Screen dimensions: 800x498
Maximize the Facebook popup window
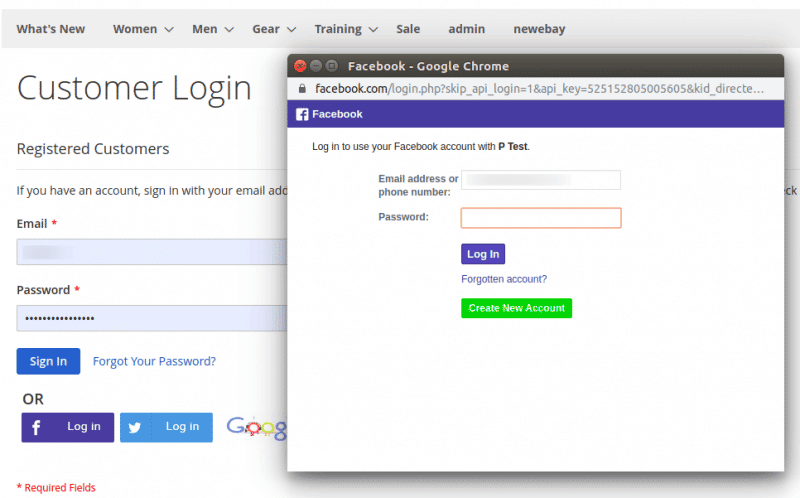tap(332, 66)
